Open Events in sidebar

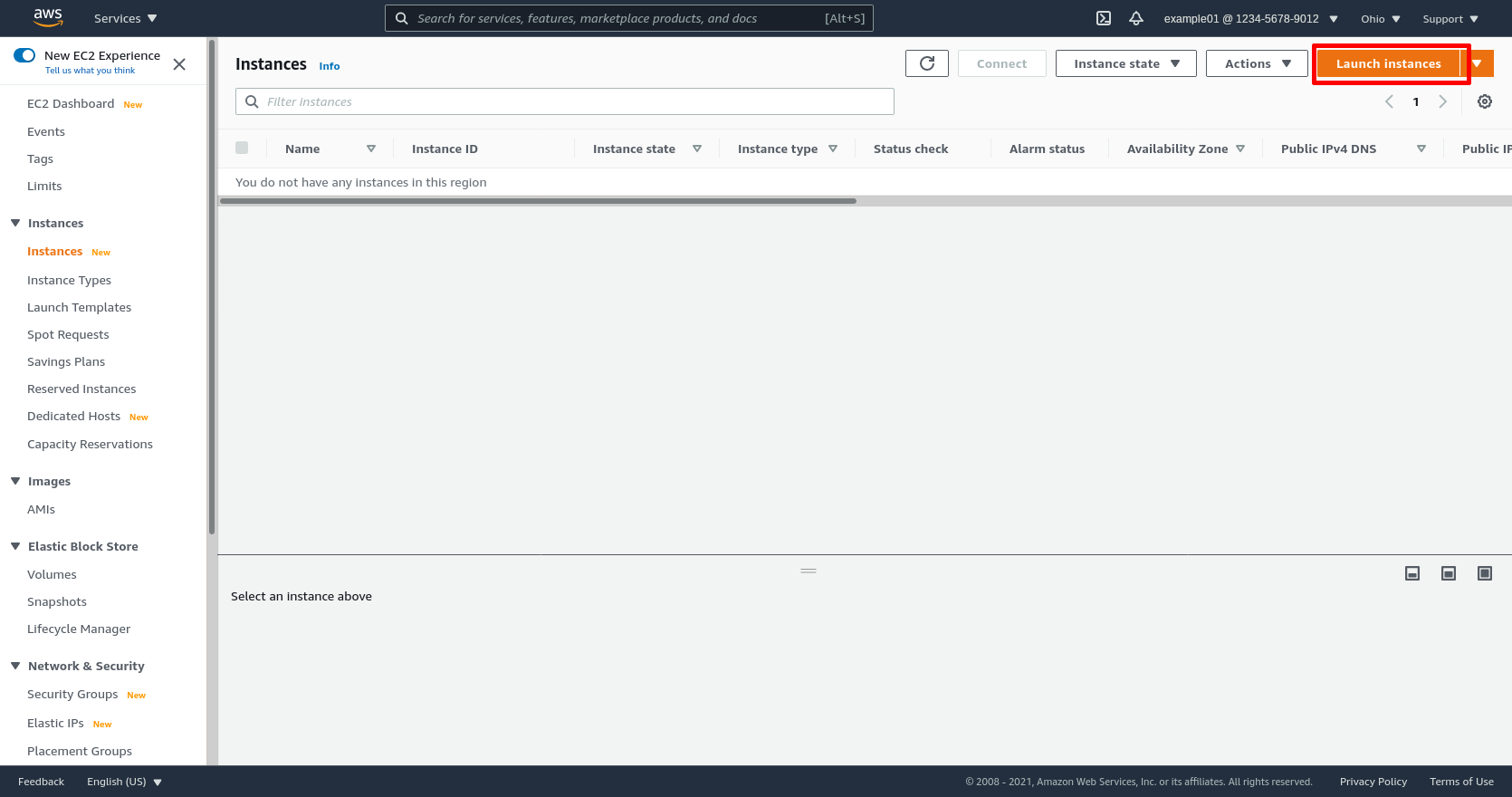click(46, 131)
